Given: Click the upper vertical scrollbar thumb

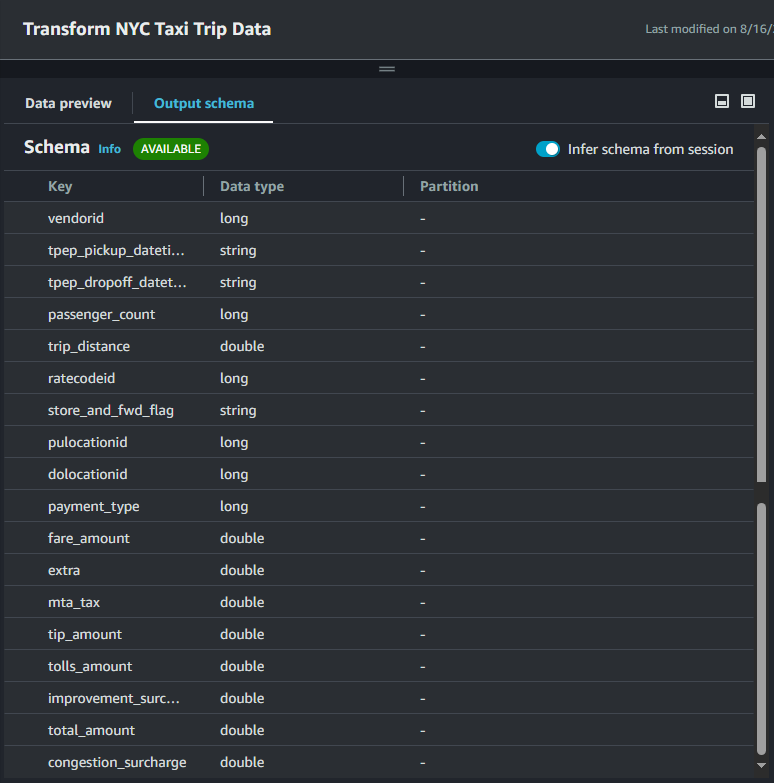Looking at the screenshot, I should point(761,315).
